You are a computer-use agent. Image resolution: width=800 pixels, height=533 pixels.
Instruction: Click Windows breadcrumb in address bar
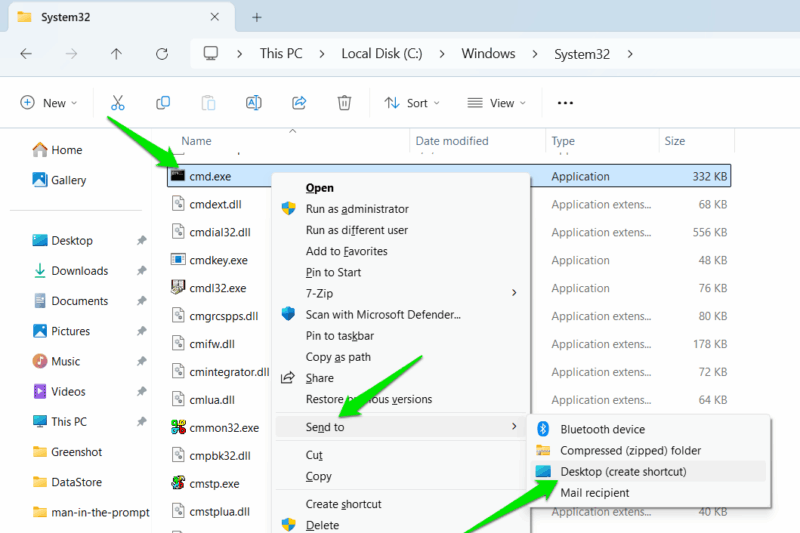coord(488,54)
